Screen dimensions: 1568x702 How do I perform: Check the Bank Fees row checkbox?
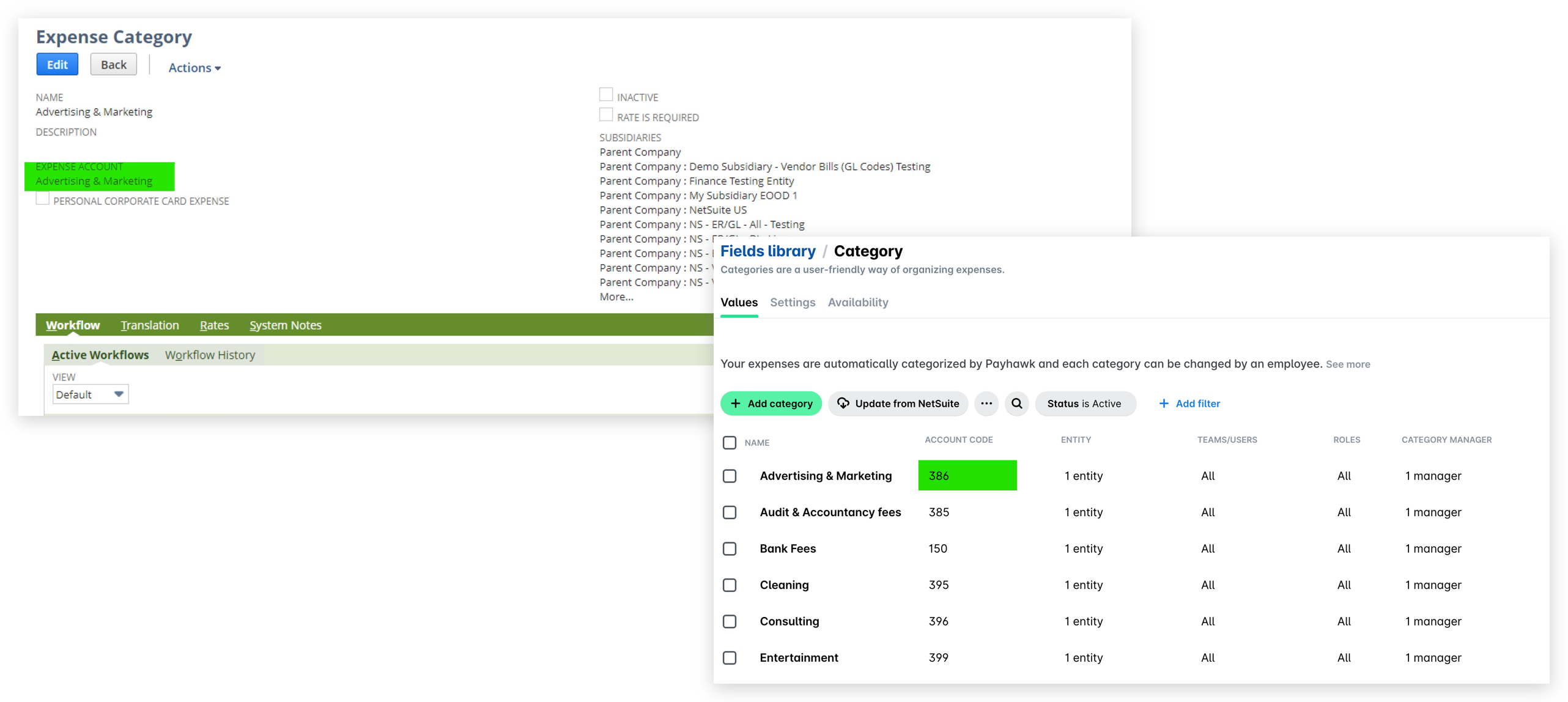(x=729, y=549)
